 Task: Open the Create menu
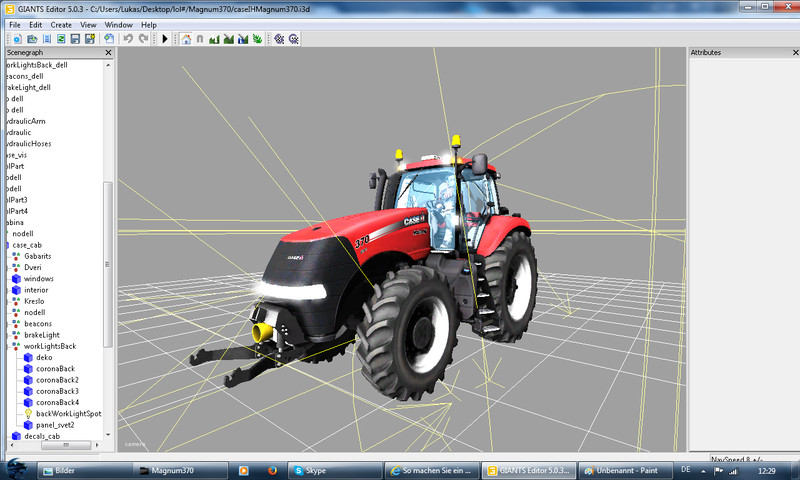pos(61,24)
